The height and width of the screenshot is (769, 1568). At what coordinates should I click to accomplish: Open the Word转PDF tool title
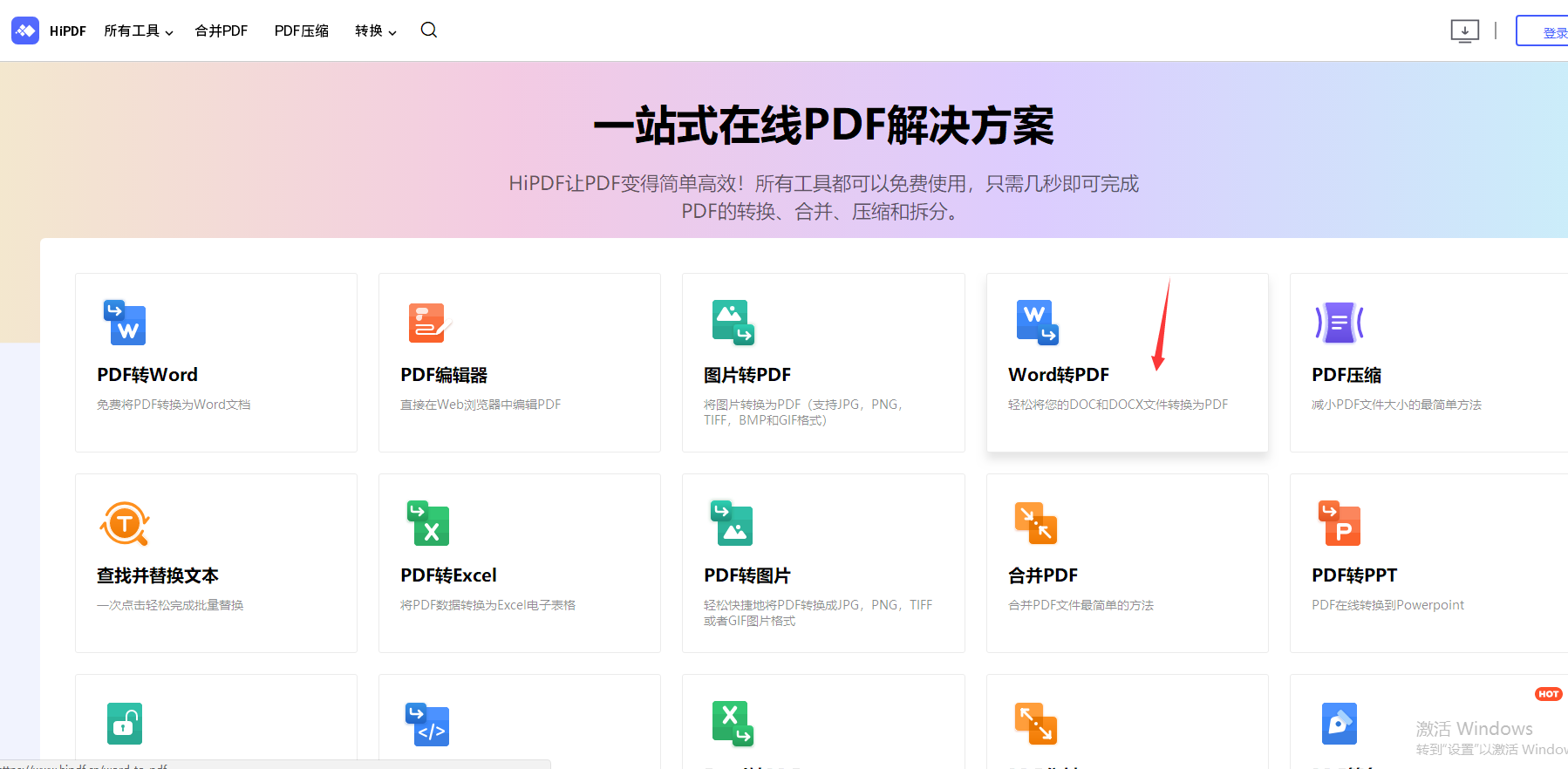(x=1059, y=375)
